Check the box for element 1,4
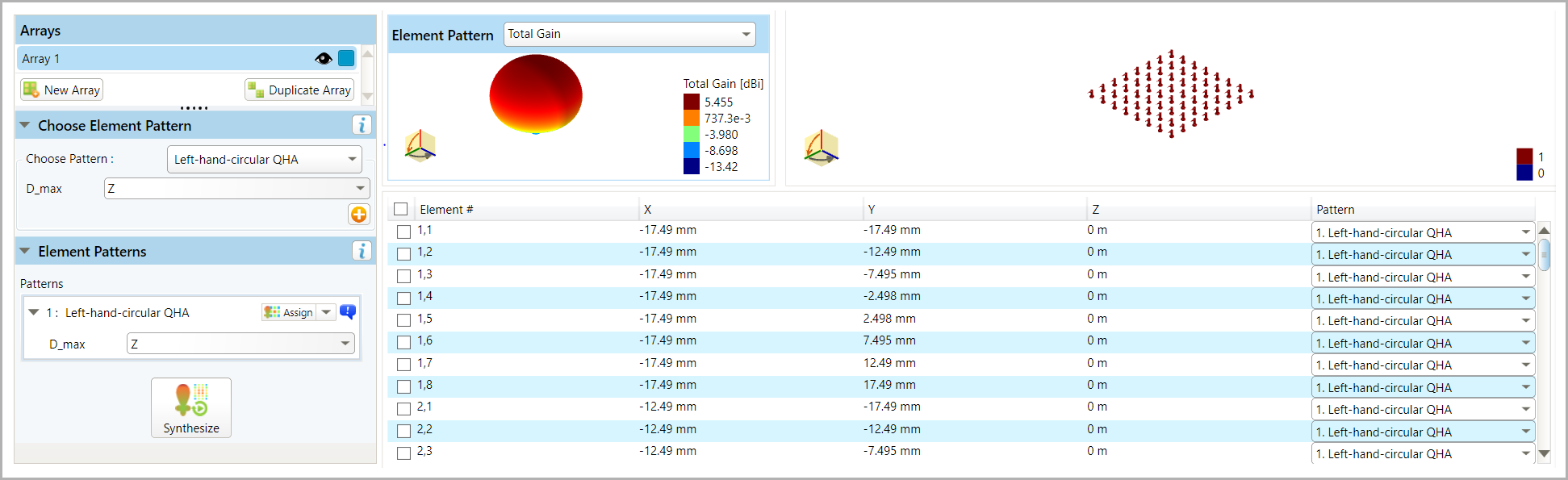 point(404,298)
